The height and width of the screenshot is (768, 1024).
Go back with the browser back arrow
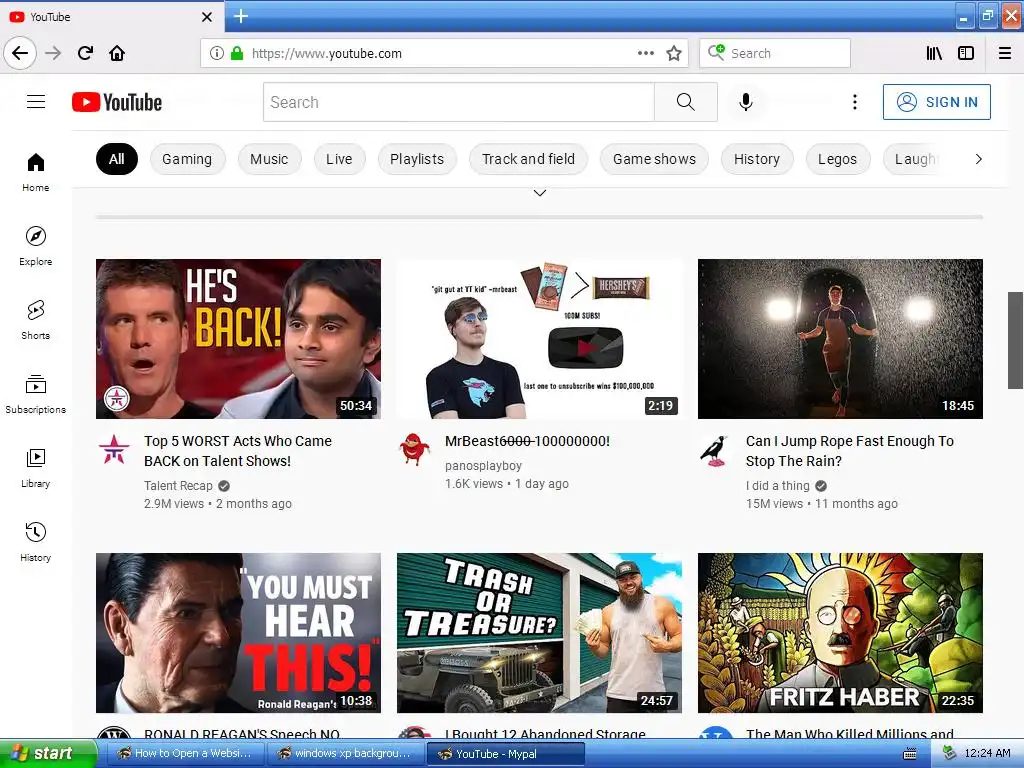point(20,53)
